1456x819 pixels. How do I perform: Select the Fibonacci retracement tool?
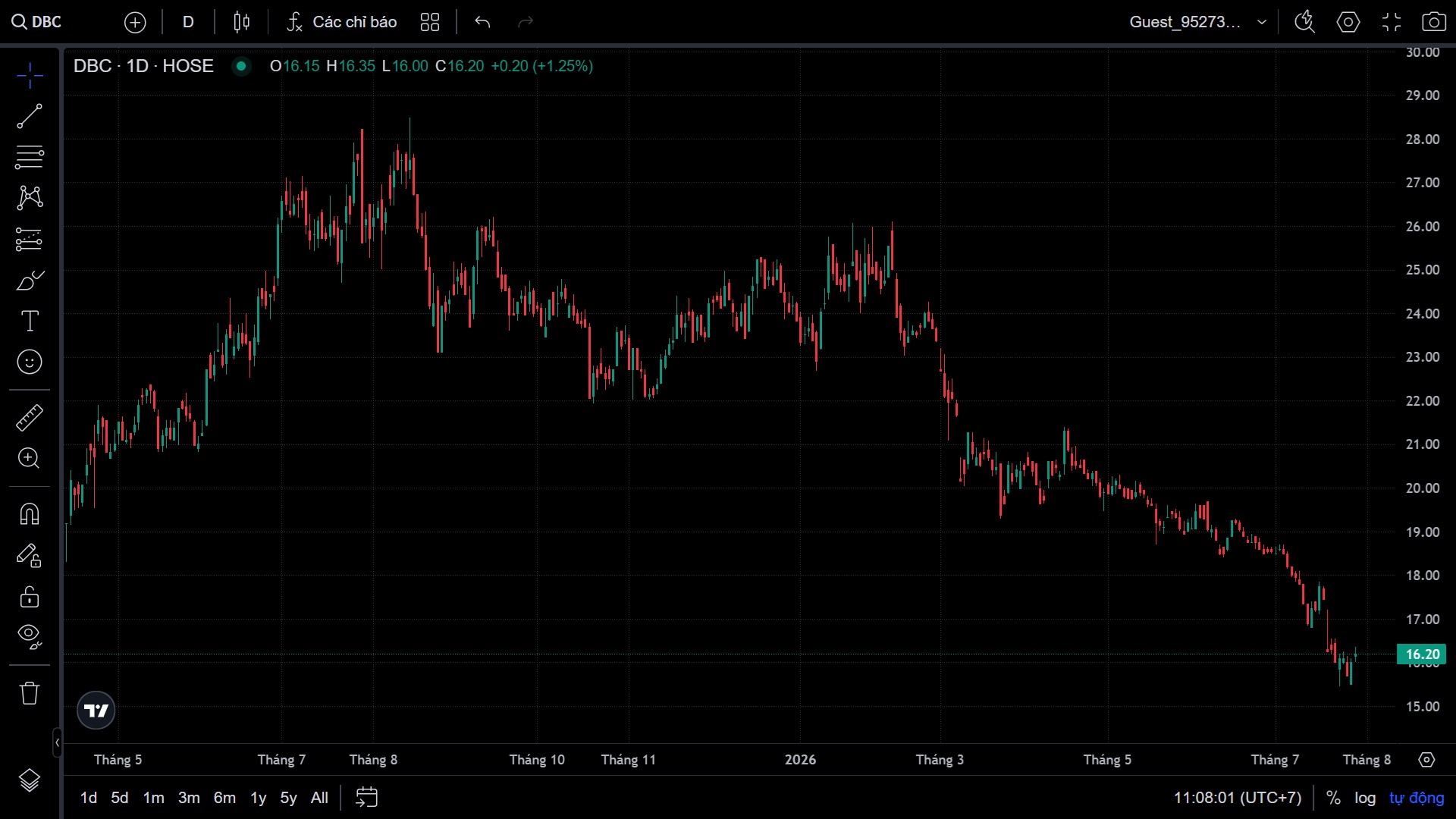pos(30,157)
